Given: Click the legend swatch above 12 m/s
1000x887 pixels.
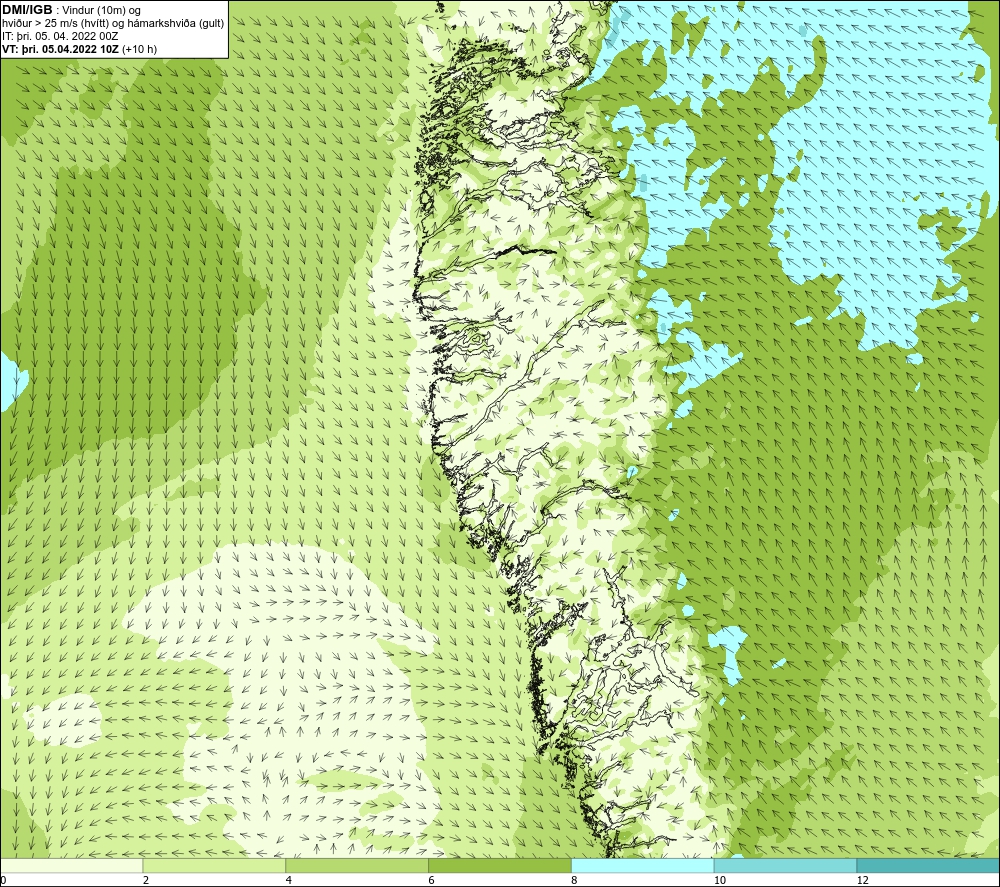Looking at the screenshot, I should coord(929,865).
